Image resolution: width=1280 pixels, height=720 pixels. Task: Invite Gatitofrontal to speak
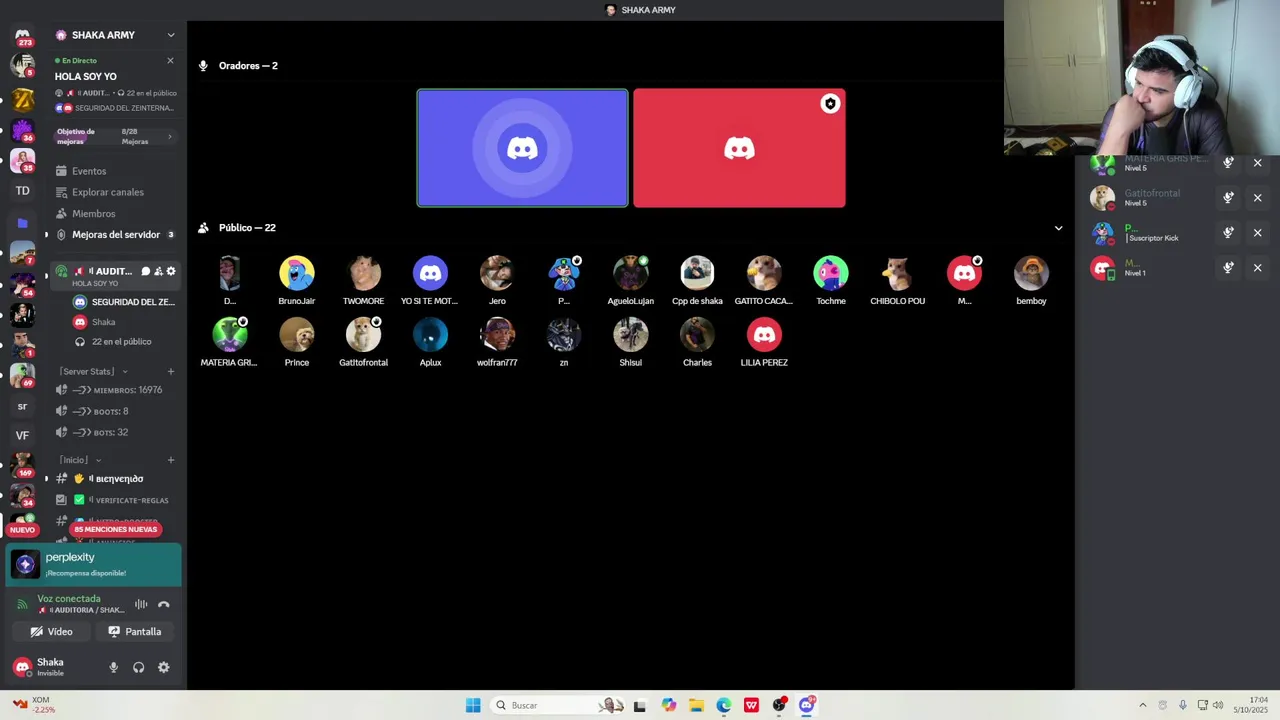[x=1228, y=198]
